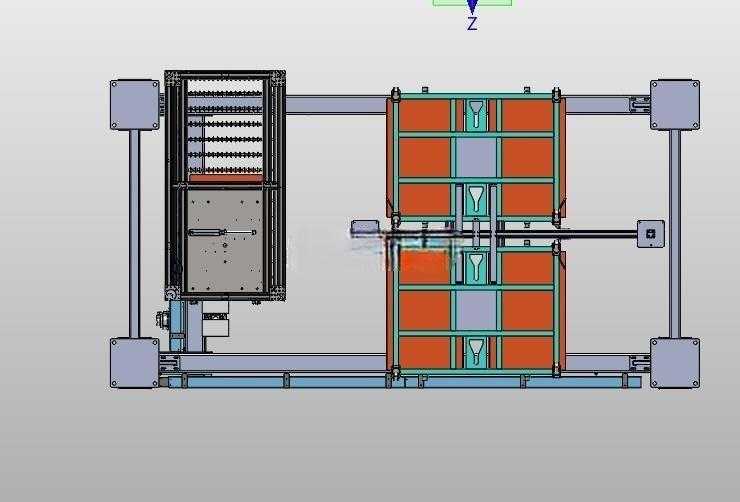The width and height of the screenshot is (740, 502).
Task: Pick the upper-right gray corner block of the frame
Action: point(675,105)
